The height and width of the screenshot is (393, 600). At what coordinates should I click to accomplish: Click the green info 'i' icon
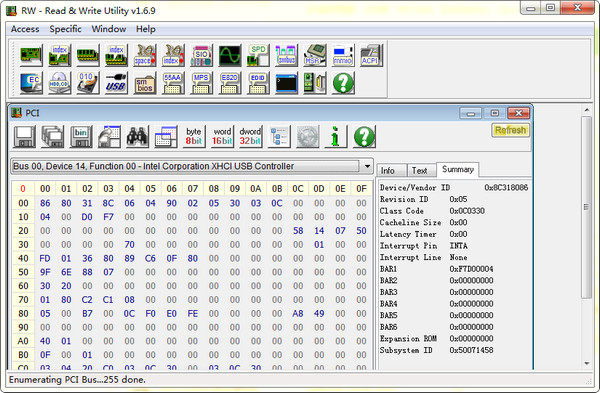[x=336, y=137]
